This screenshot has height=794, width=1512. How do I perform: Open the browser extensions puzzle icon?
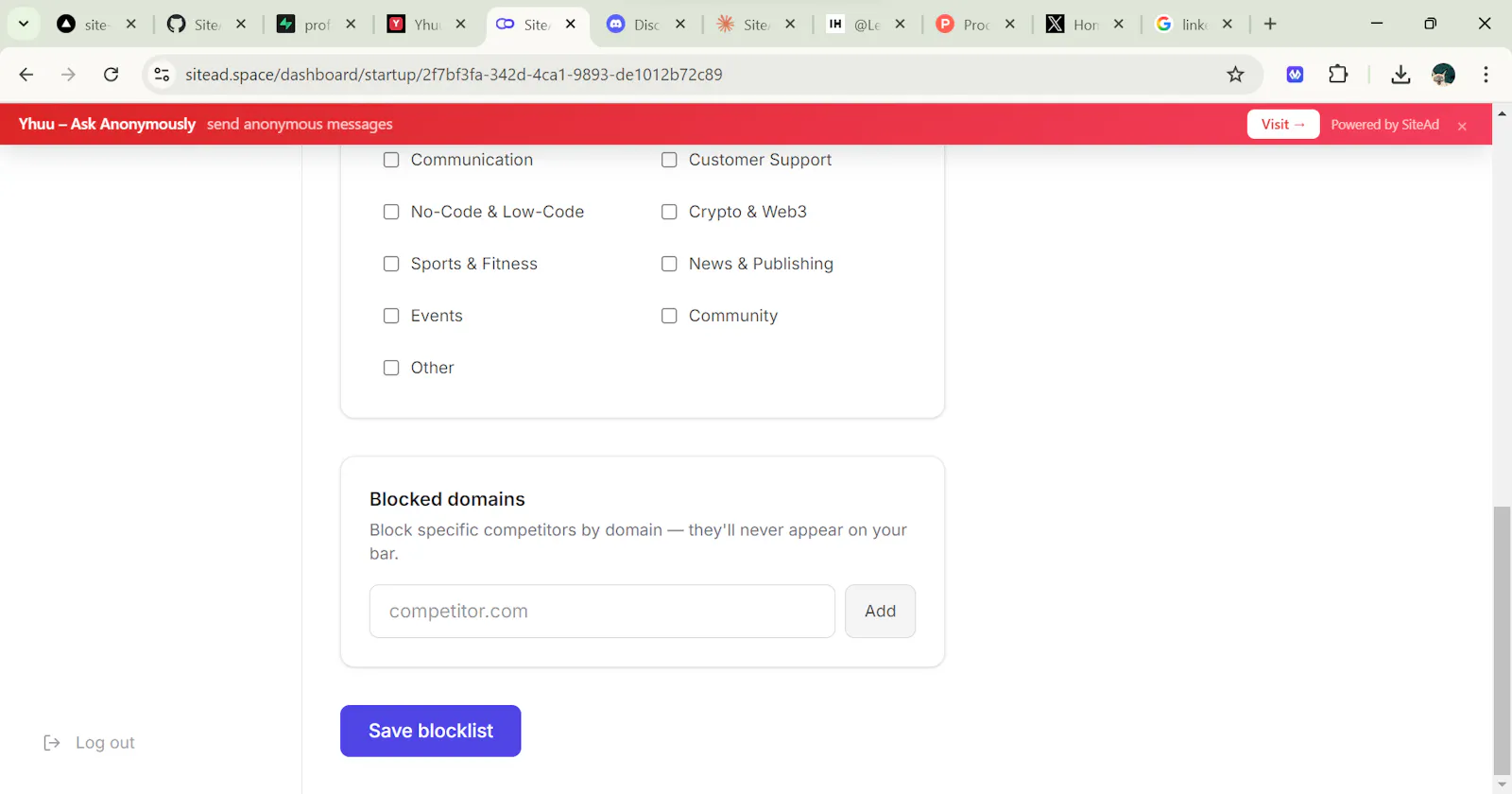[1338, 75]
